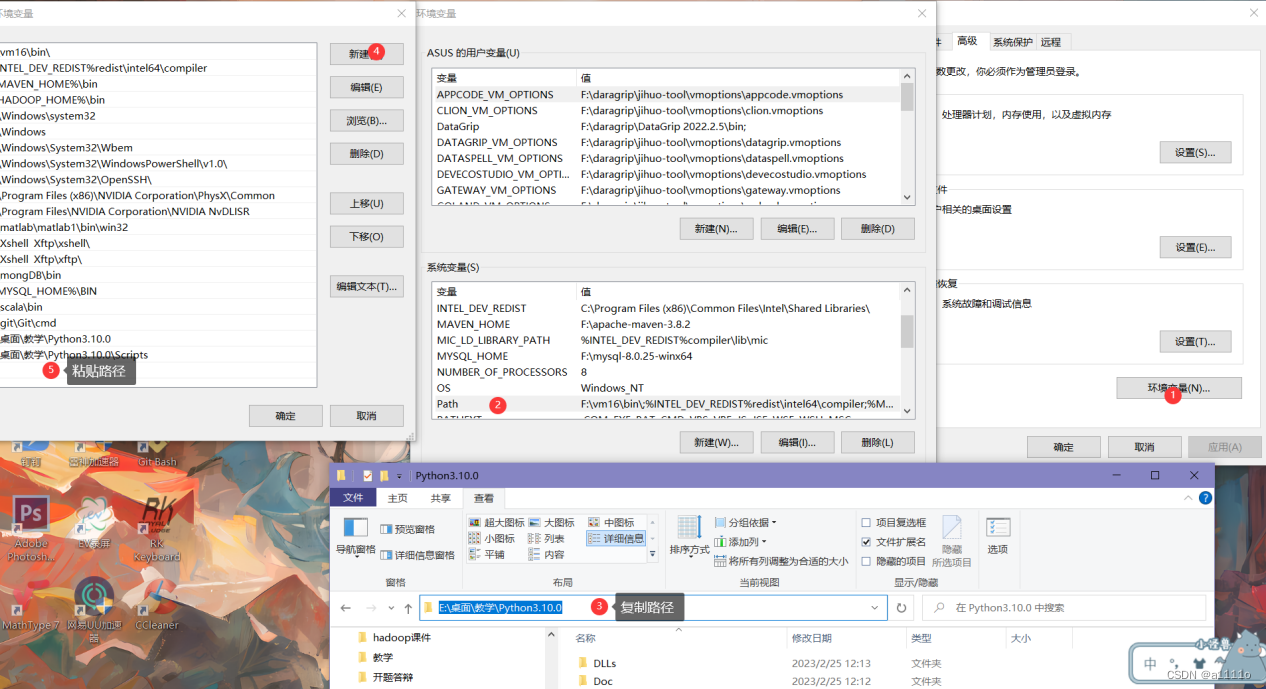Click 删除(D) under user variables
1266x689 pixels.
(x=877, y=228)
